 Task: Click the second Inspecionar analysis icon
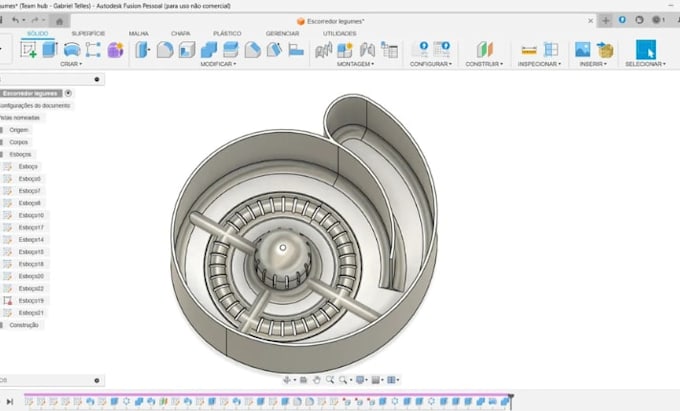(x=551, y=49)
